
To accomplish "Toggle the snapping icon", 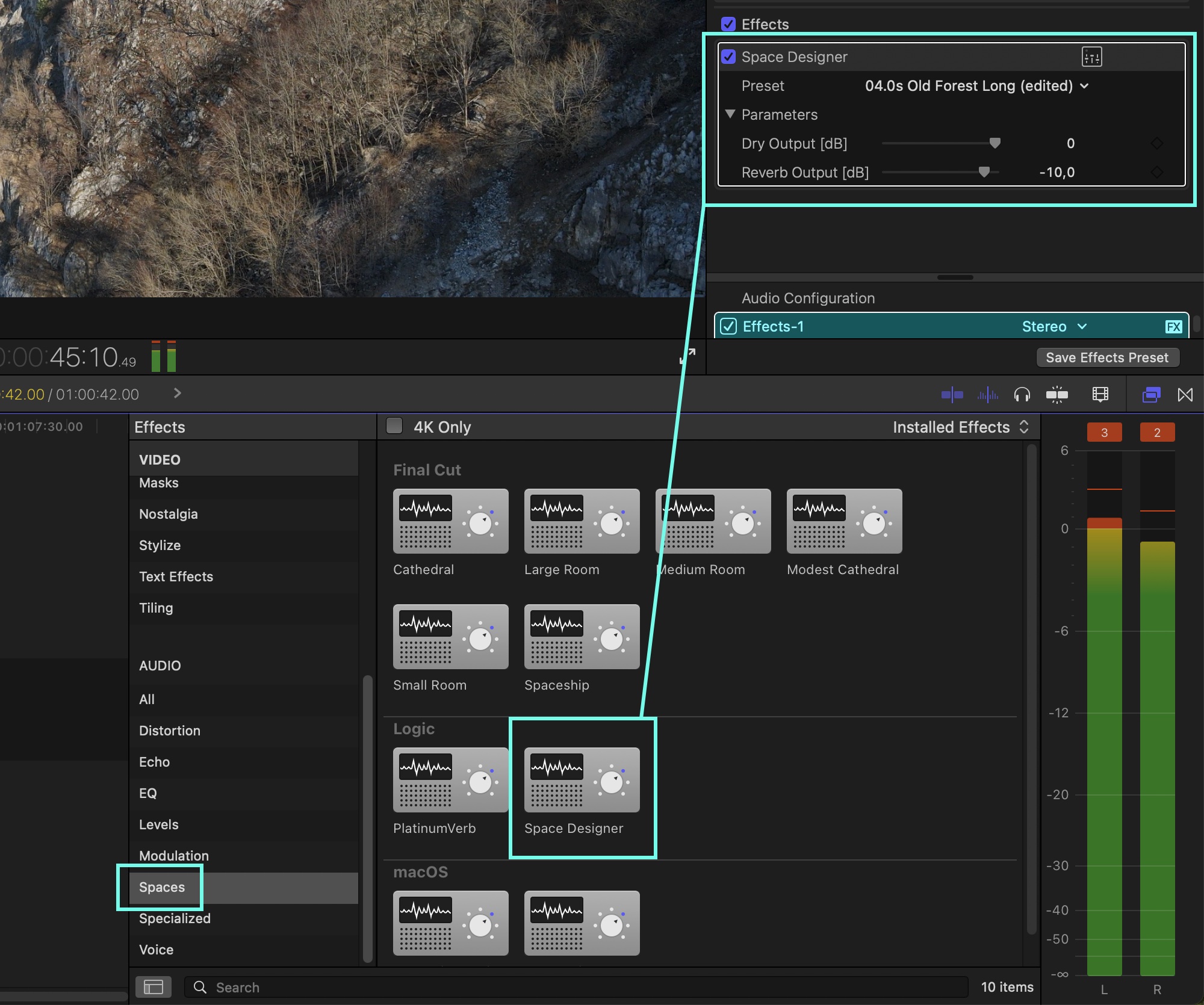I will [1057, 395].
